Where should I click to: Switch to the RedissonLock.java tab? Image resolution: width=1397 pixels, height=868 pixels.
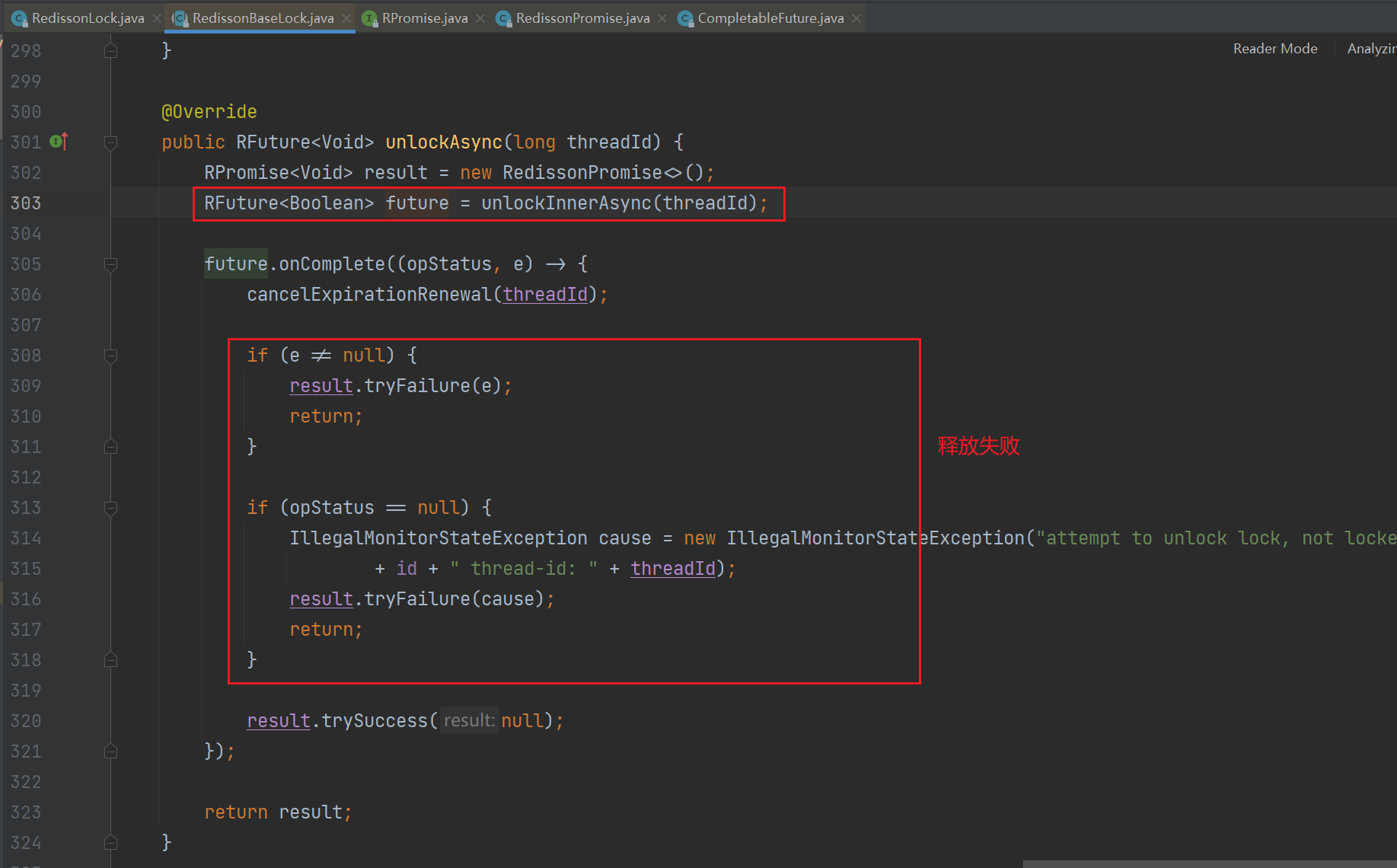(x=88, y=18)
